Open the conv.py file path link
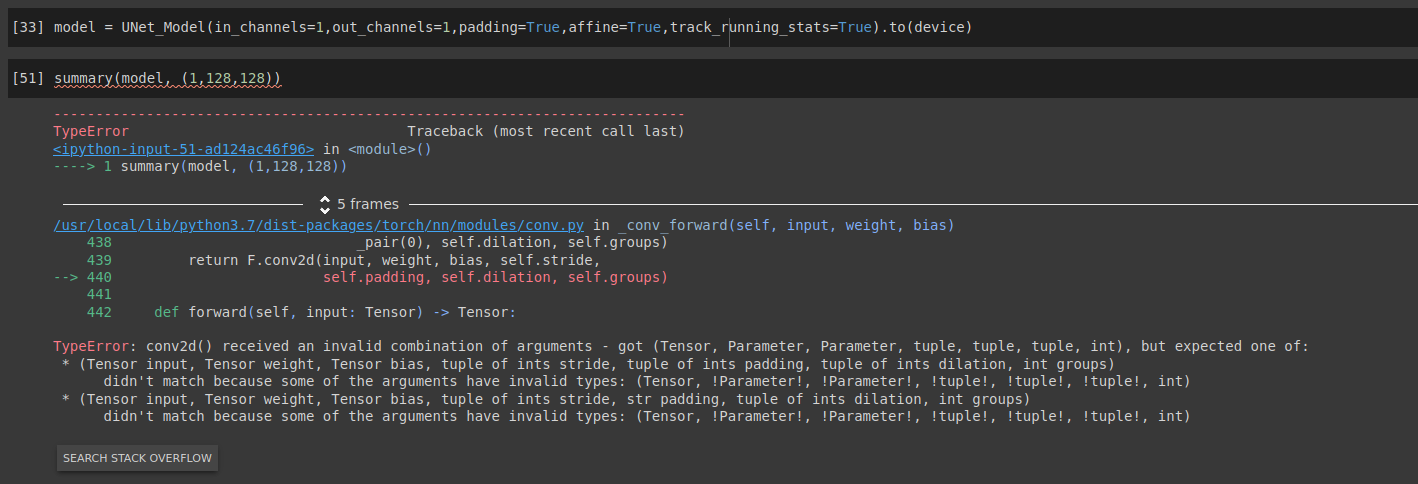 [318, 225]
